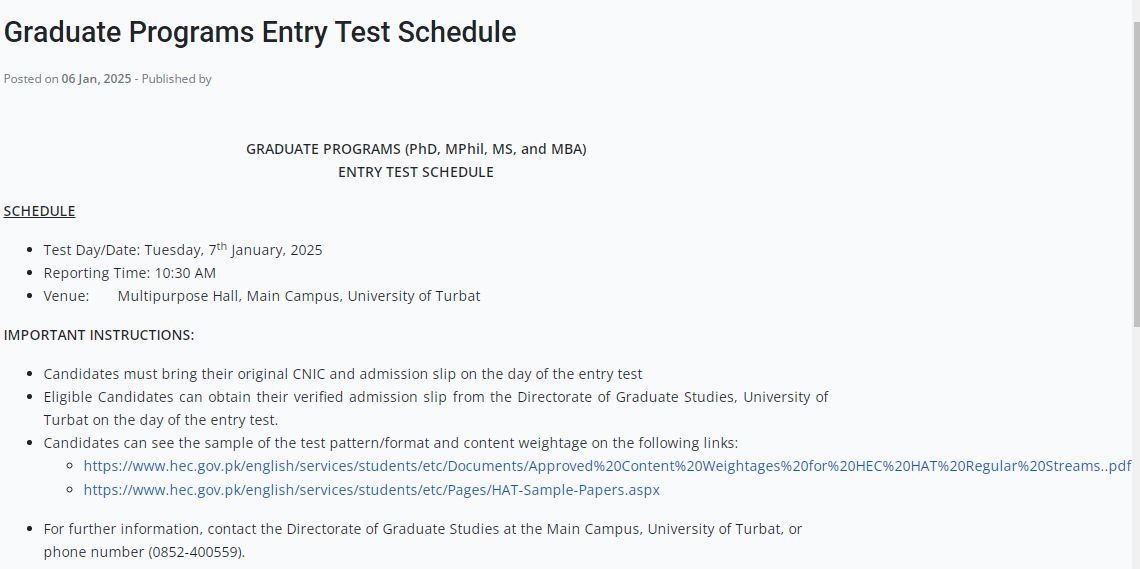The height and width of the screenshot is (569, 1140).
Task: Click the 'Test Day/Date: Tuesday' bullet line
Action: 182,250
